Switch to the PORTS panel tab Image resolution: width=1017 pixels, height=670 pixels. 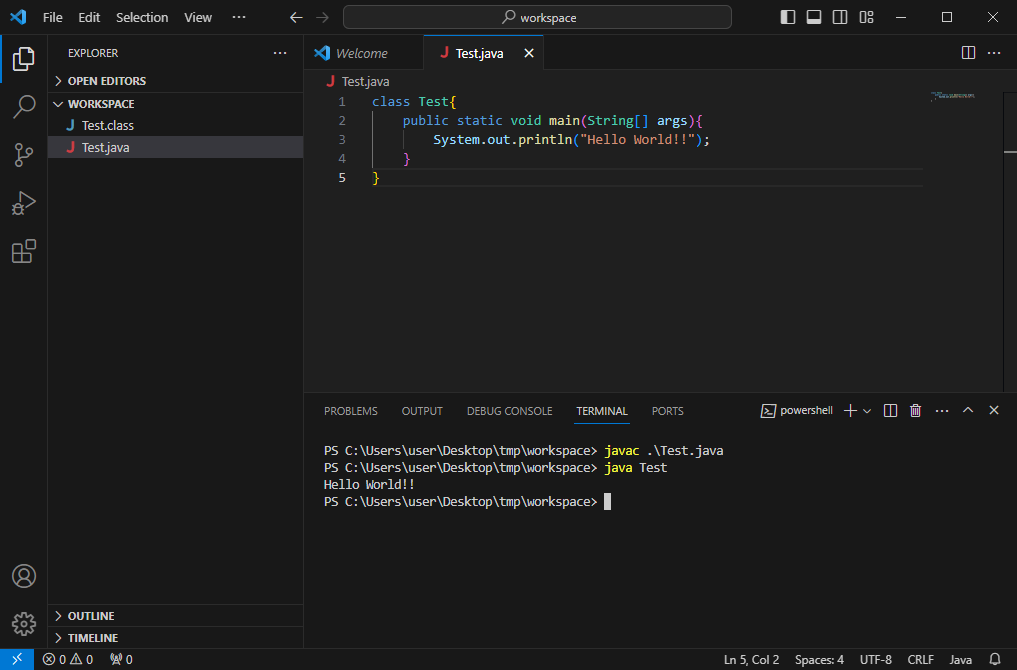(x=667, y=411)
